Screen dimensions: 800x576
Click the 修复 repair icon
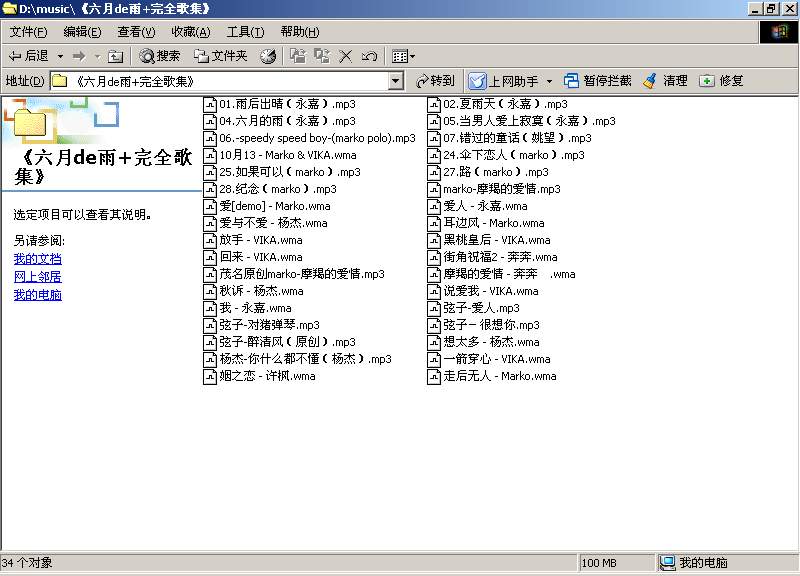707,81
